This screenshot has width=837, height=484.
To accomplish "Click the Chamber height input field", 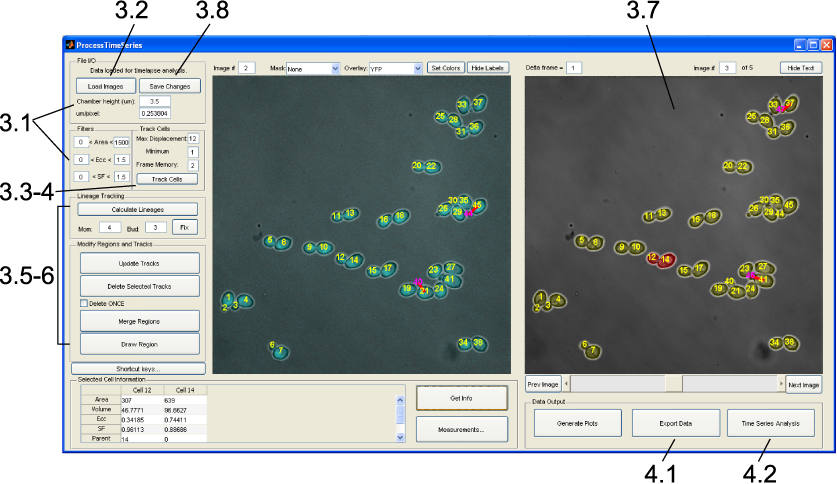I will coord(155,101).
